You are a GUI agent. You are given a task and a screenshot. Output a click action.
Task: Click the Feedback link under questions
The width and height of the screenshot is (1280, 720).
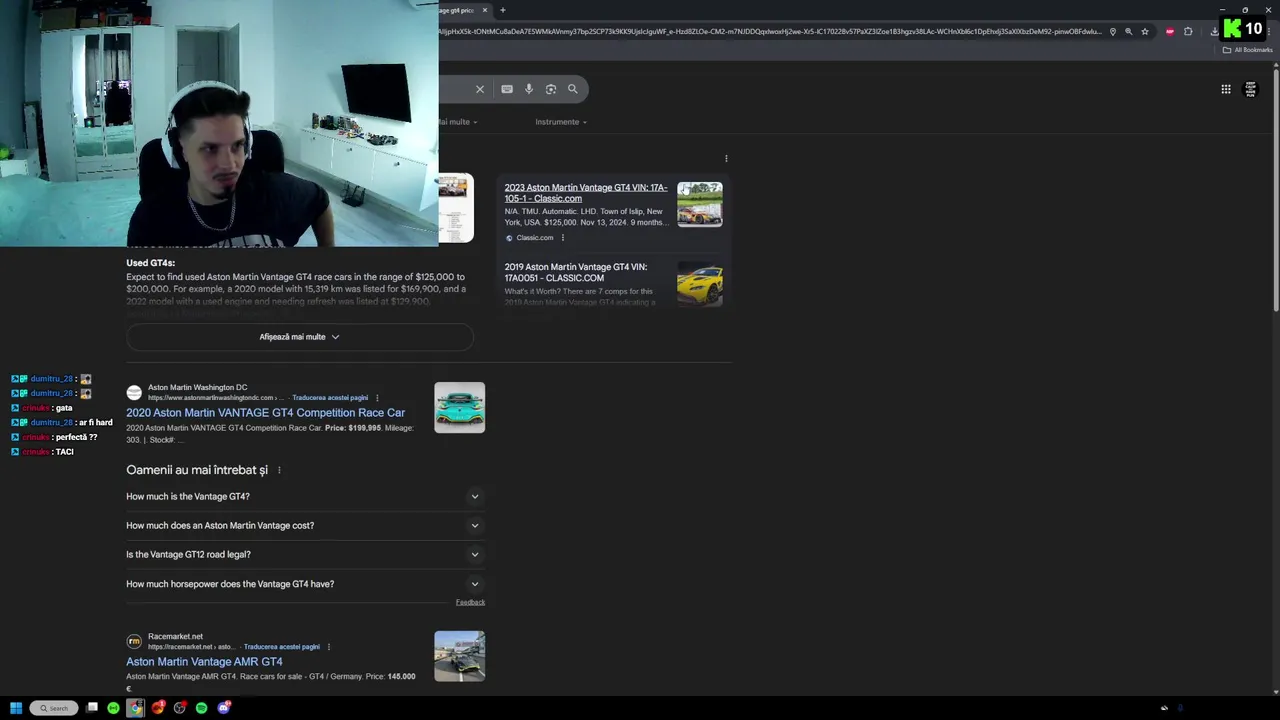[470, 602]
